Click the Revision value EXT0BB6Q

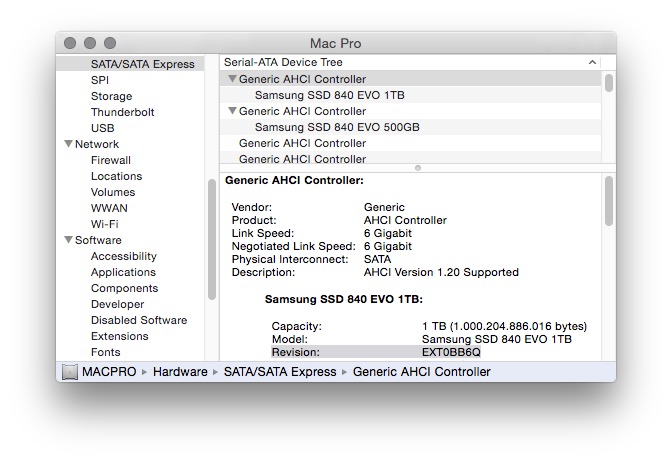click(x=451, y=352)
